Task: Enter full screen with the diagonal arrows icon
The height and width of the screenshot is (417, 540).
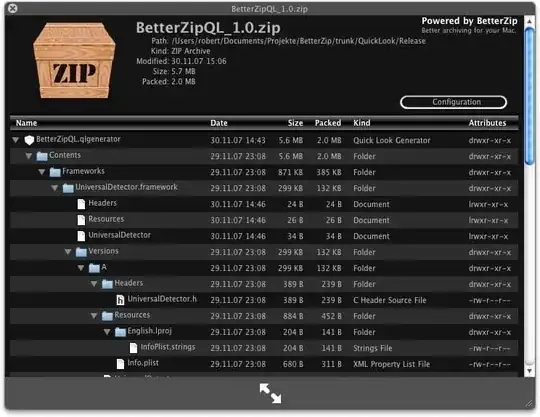Action: click(x=270, y=393)
